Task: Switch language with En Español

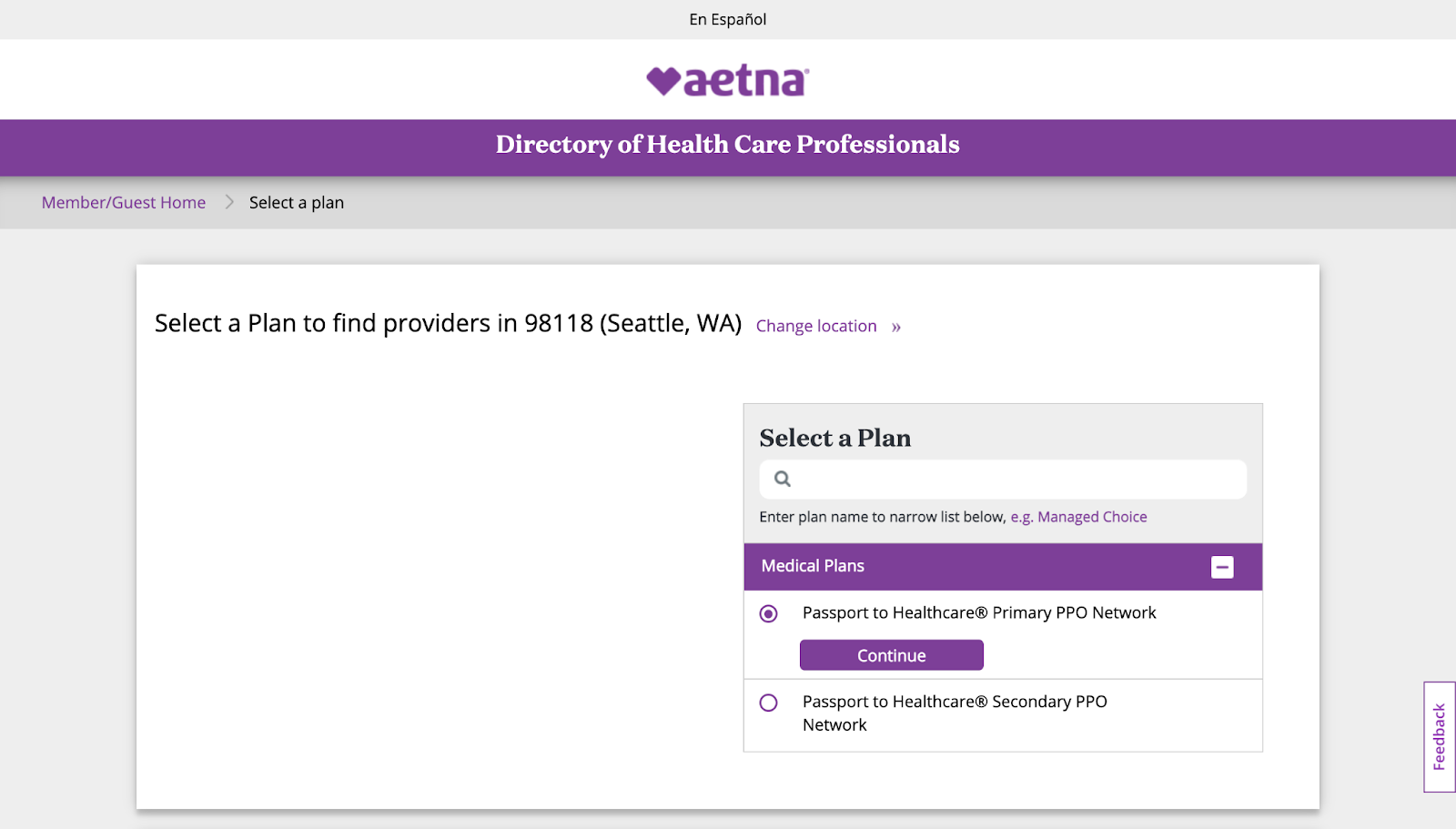Action: point(728,19)
